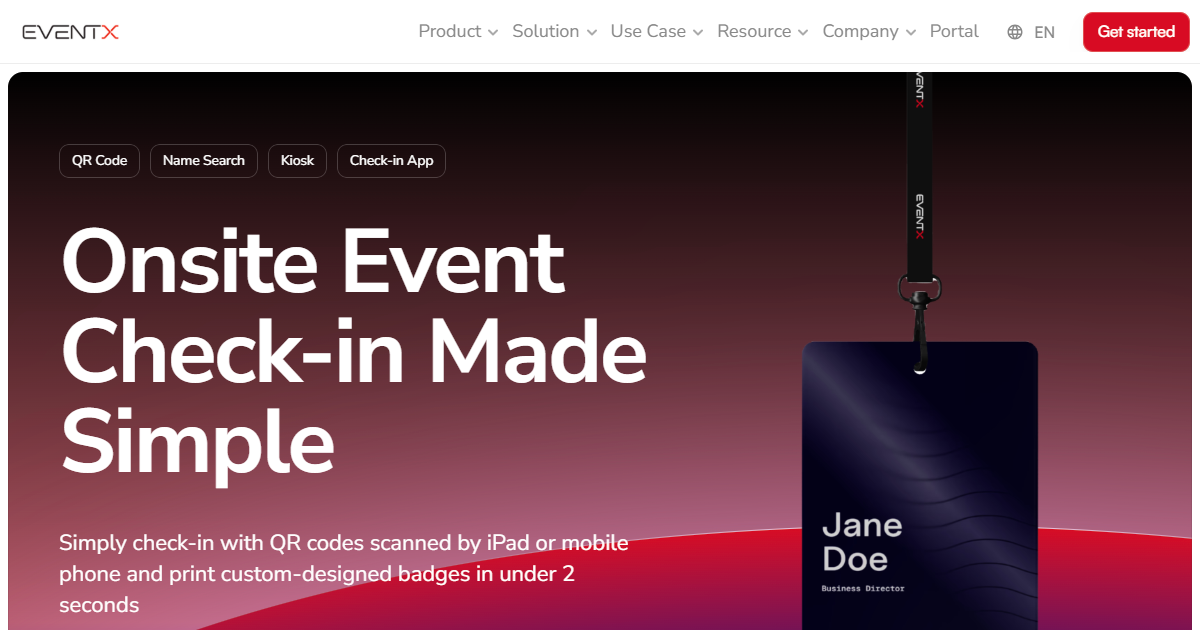Click the EN language selector

coord(1044,32)
